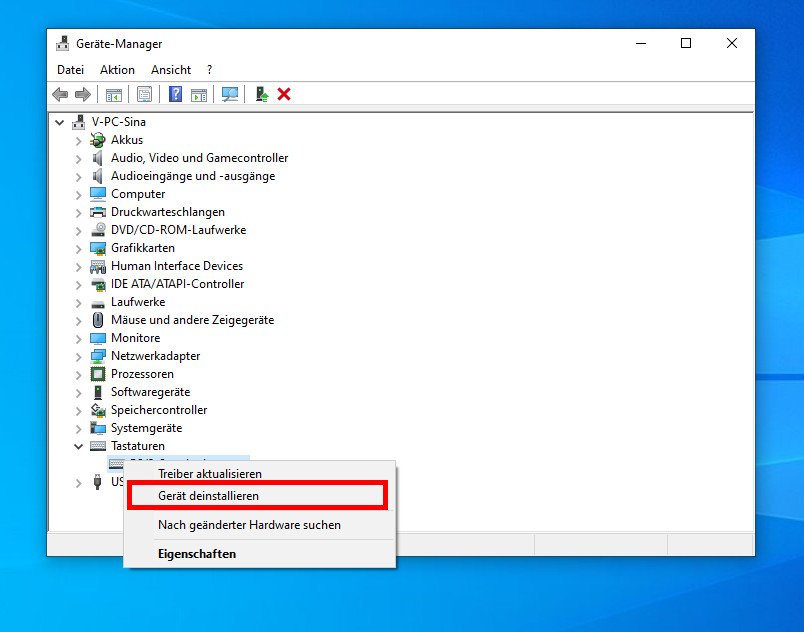Click the Scan for hardware changes monitor icon

point(230,94)
